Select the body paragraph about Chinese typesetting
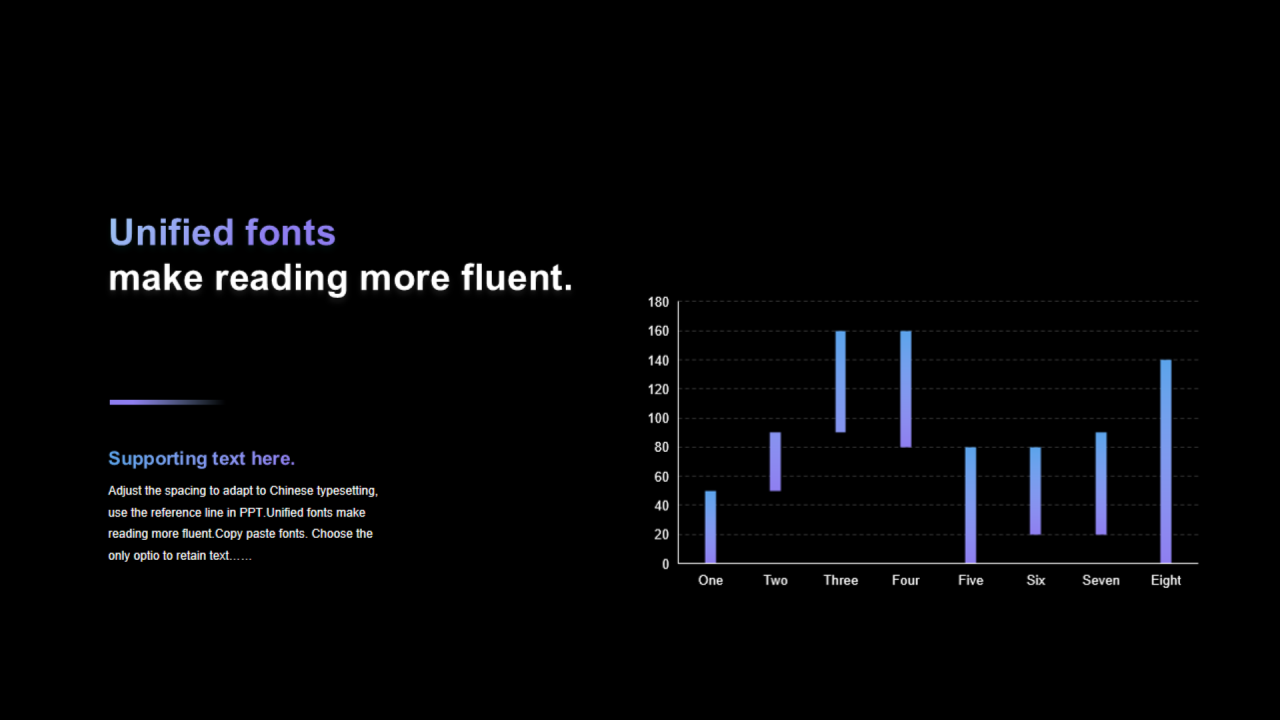The width and height of the screenshot is (1280, 720). coord(243,523)
